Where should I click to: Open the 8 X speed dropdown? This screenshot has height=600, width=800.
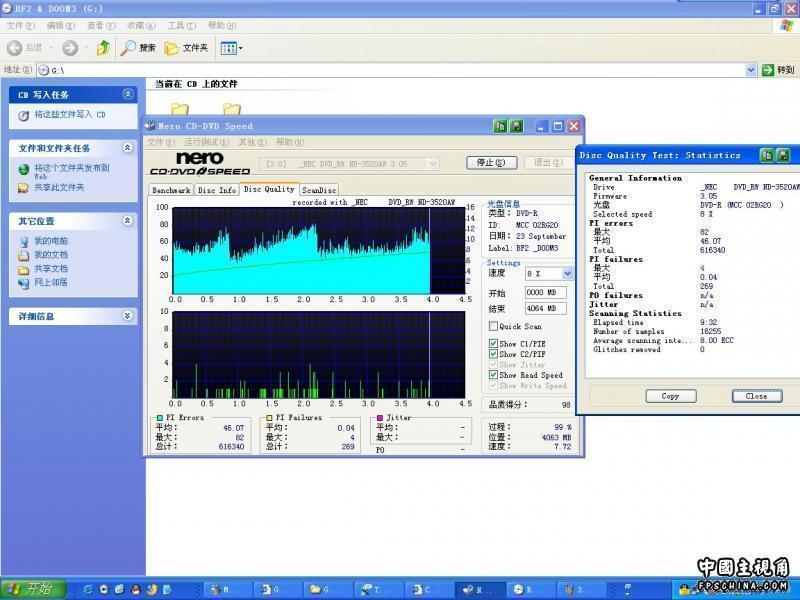[x=567, y=273]
